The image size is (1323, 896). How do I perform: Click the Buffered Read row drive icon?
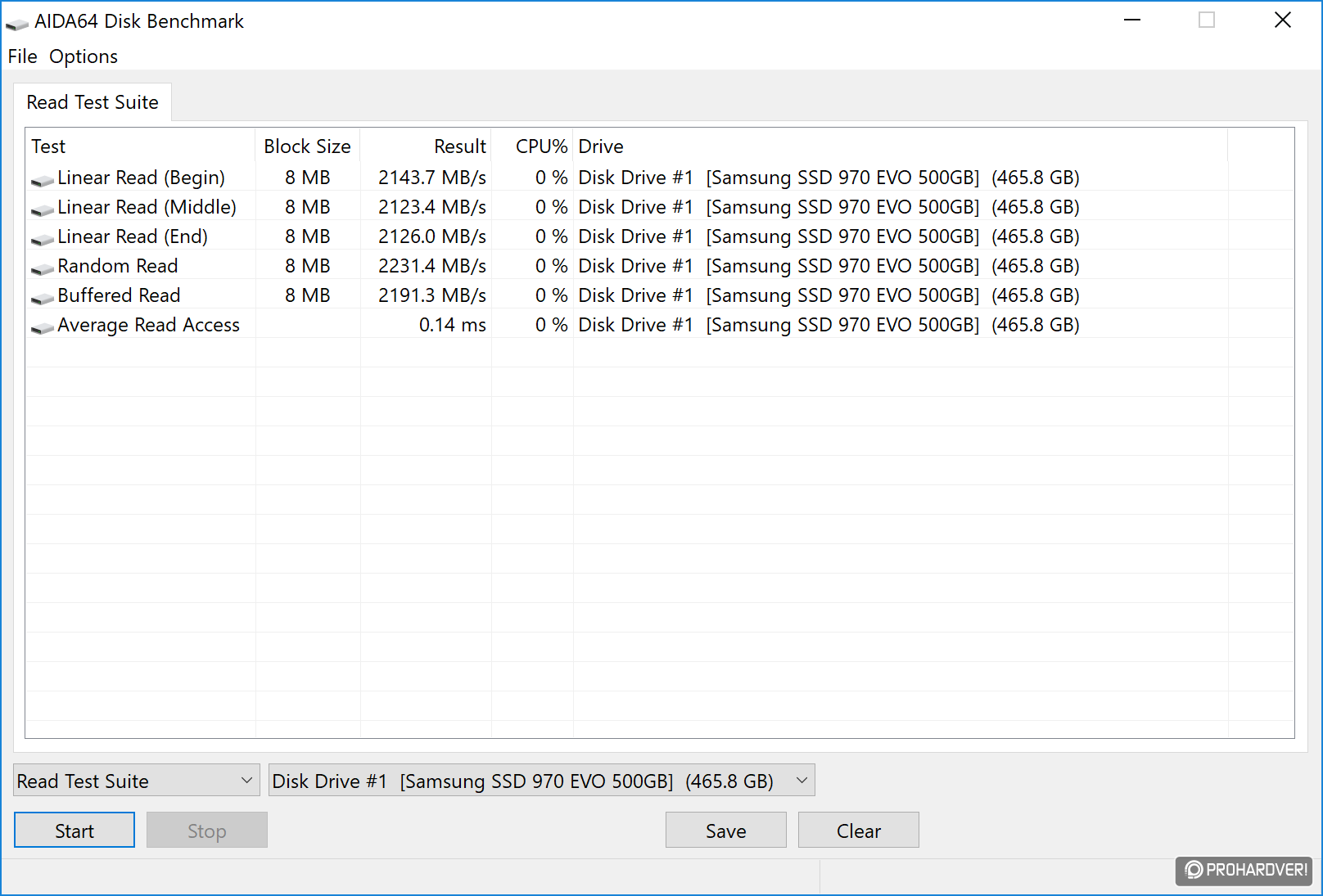[x=43, y=298]
